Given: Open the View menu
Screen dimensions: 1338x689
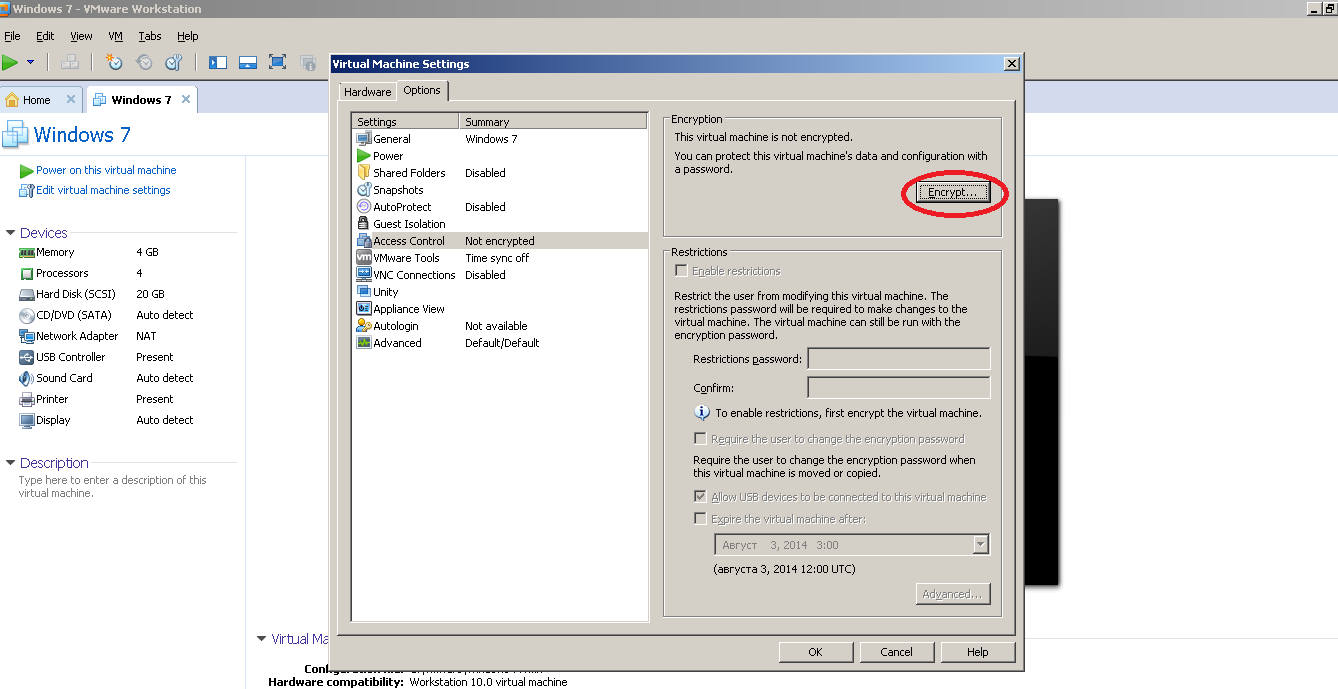Looking at the screenshot, I should click(81, 36).
